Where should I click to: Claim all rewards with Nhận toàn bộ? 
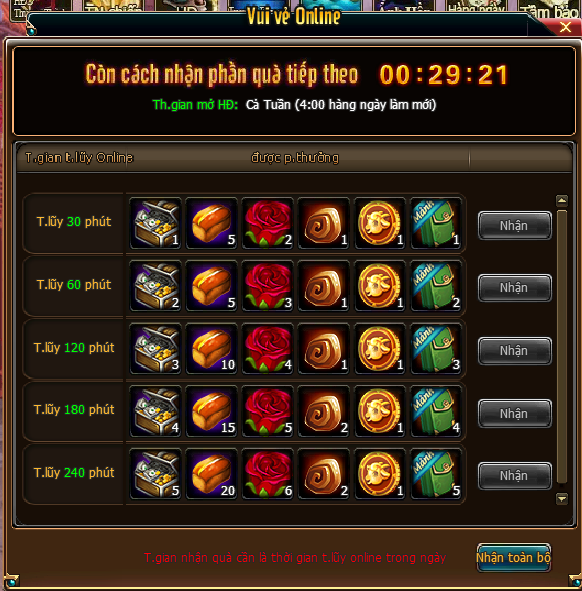(x=514, y=557)
